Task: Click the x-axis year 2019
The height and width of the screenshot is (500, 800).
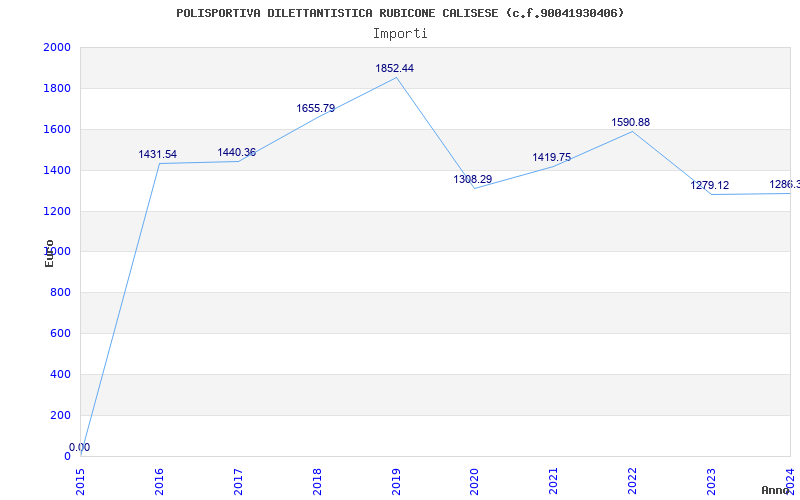Action: pyautogui.click(x=396, y=481)
